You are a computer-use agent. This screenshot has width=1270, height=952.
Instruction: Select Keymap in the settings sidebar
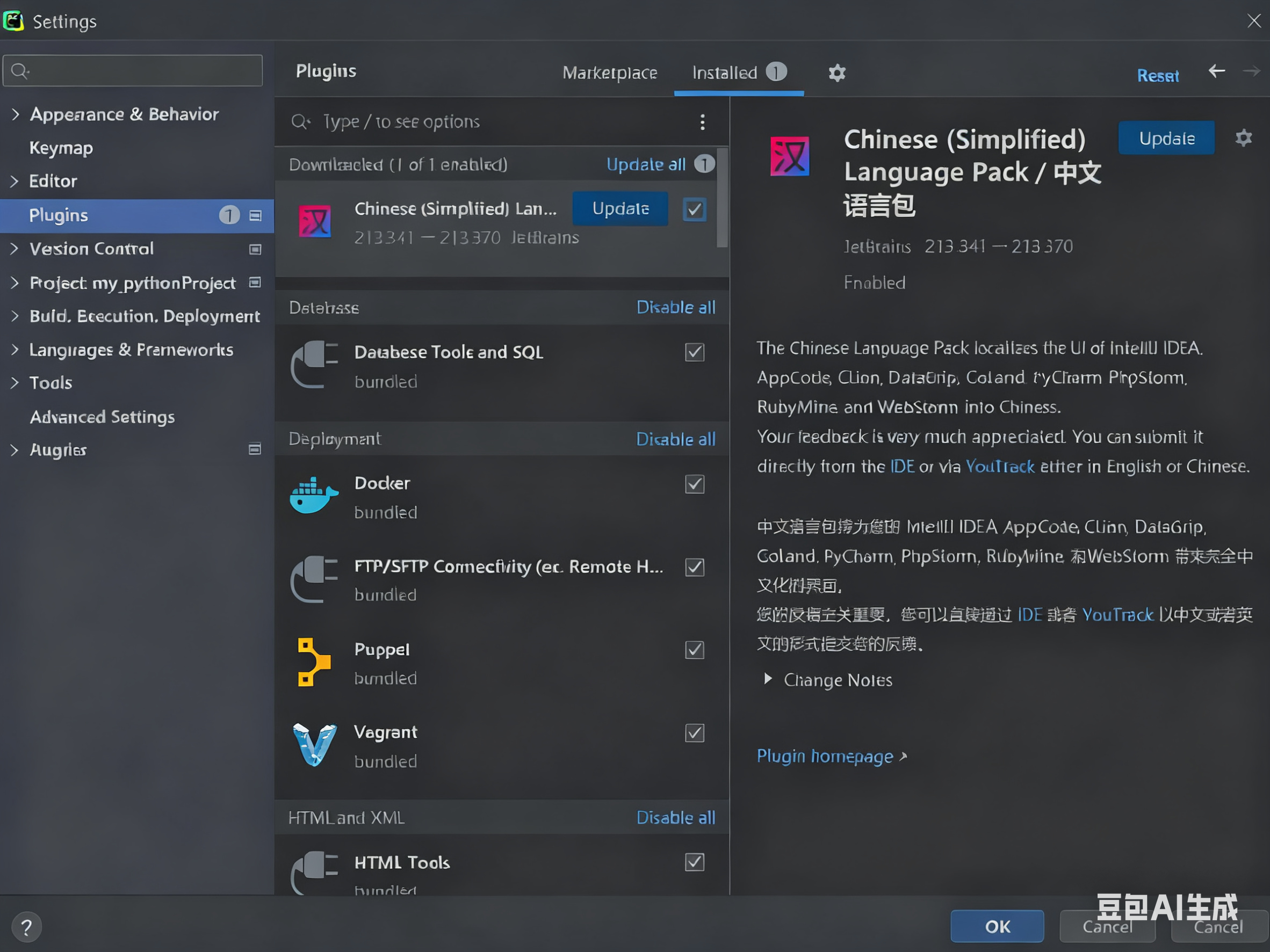61,148
